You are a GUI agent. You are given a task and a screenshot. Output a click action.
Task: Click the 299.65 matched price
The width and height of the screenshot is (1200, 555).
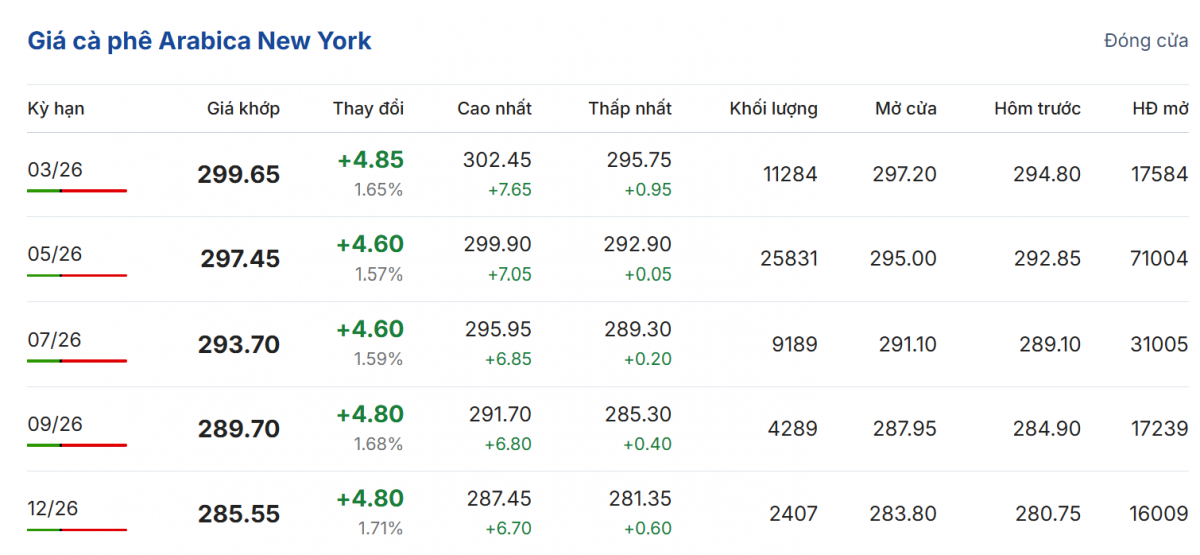[239, 175]
